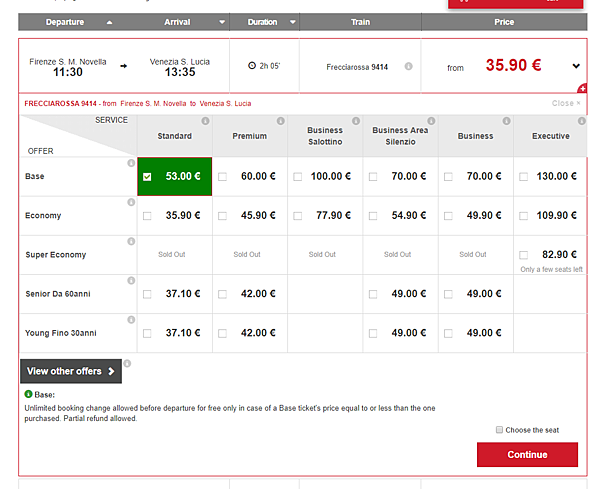Viewport: 600px width, 489px height.
Task: Select Economy Business Salottino 77.90 € fare
Action: point(298,216)
